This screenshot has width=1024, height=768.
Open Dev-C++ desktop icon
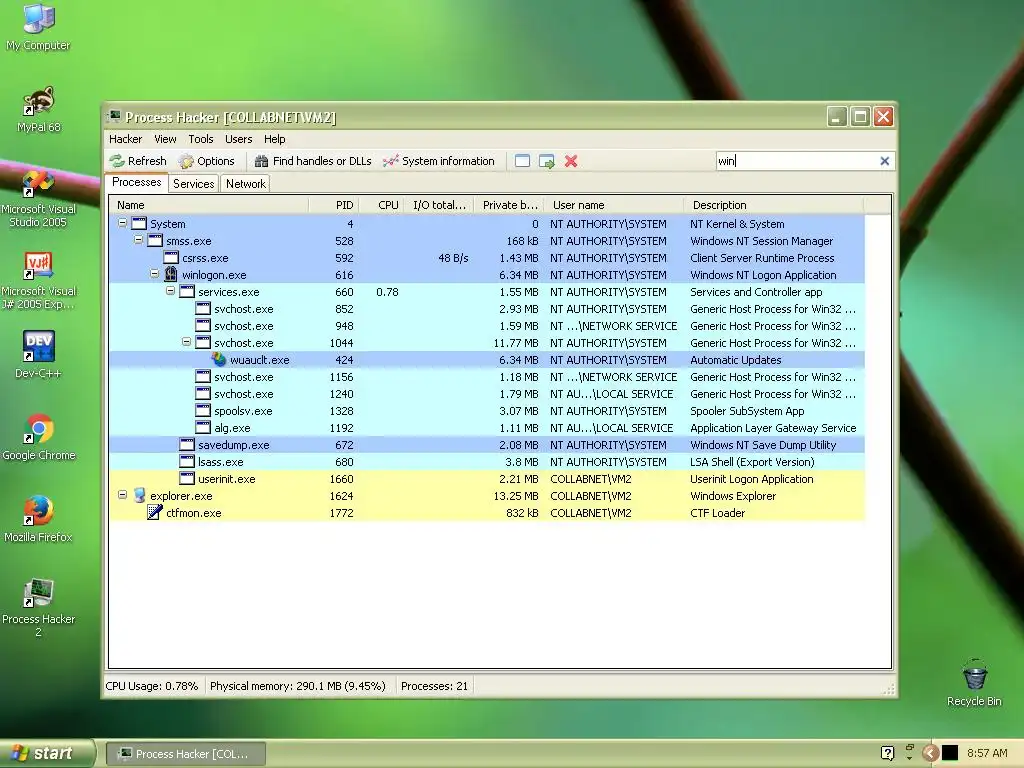[x=38, y=355]
